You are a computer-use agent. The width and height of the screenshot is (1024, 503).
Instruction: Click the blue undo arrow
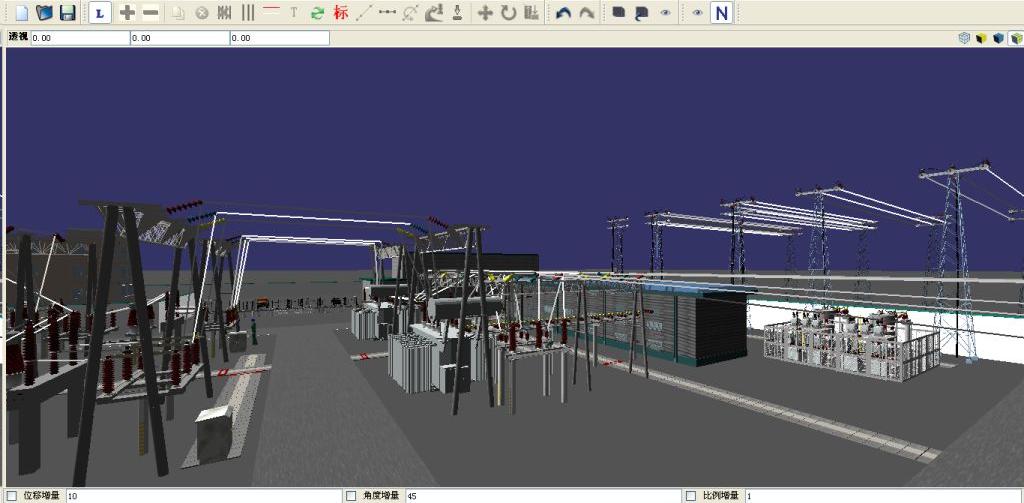point(563,13)
